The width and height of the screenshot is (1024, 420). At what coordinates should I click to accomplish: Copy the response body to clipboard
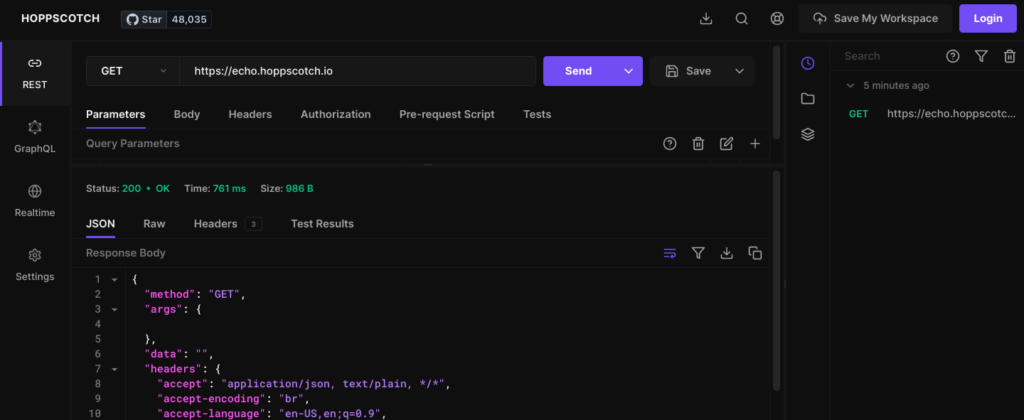click(x=755, y=253)
